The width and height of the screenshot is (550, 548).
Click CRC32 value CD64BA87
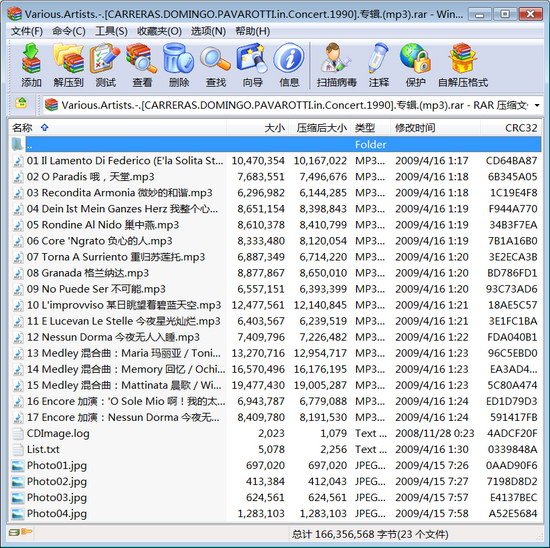(x=511, y=161)
